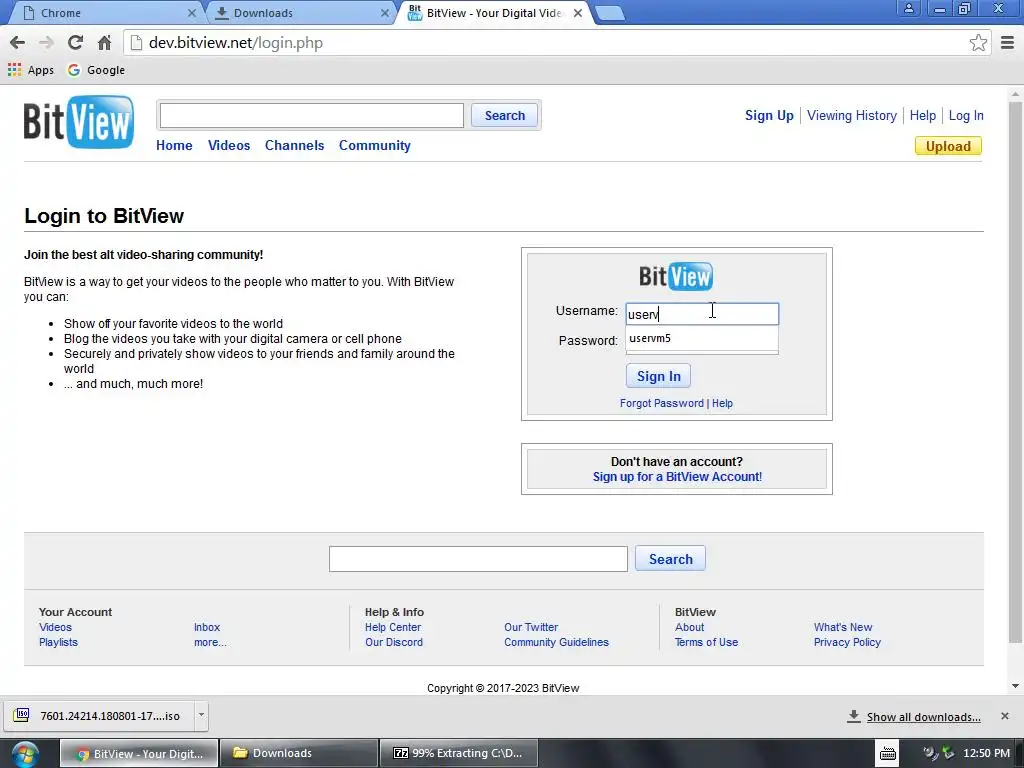
Task: Click the Sign Up link
Action: click(769, 116)
